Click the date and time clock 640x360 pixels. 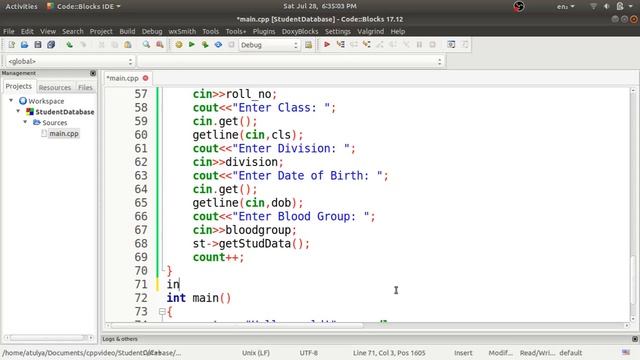coord(320,6)
